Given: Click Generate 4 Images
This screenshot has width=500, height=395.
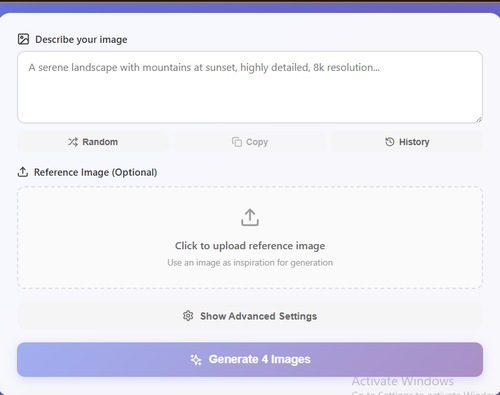Looking at the screenshot, I should pyautogui.click(x=250, y=359).
